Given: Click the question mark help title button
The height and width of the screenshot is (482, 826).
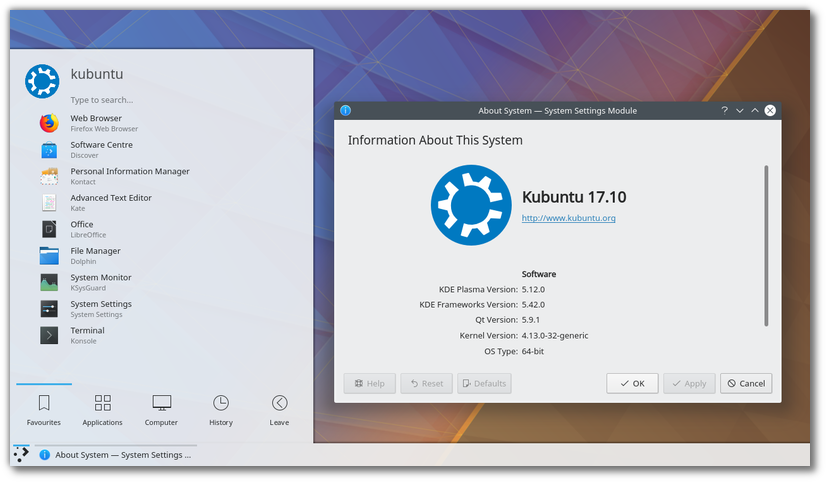Looking at the screenshot, I should [724, 111].
